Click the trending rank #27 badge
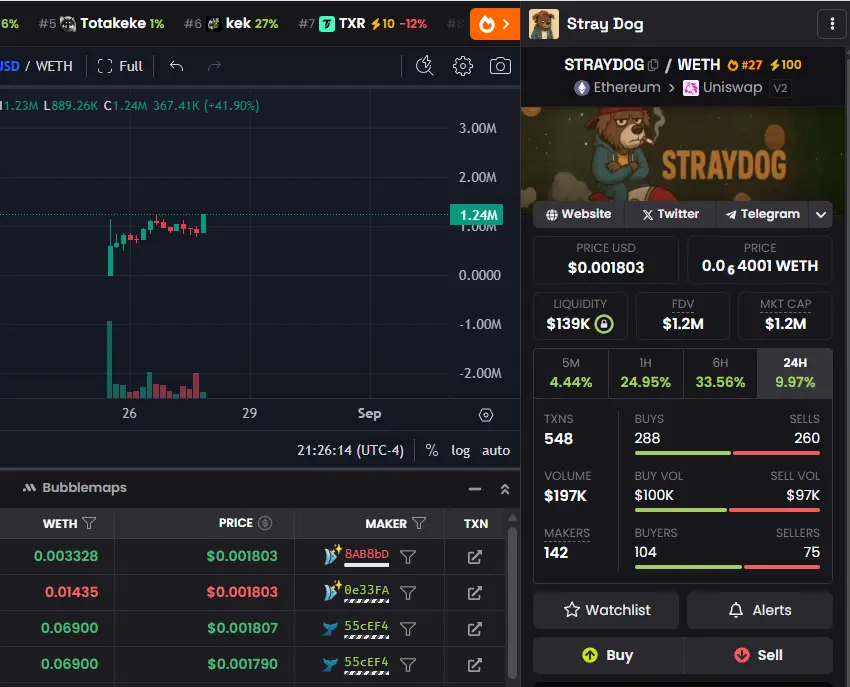Image resolution: width=850 pixels, height=687 pixels. pos(745,65)
